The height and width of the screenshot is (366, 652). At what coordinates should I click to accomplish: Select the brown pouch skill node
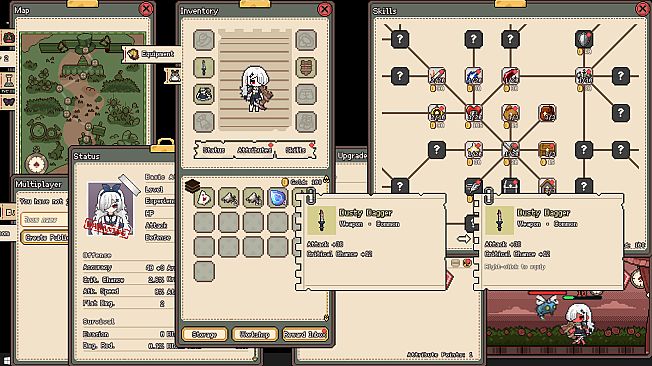point(547,112)
